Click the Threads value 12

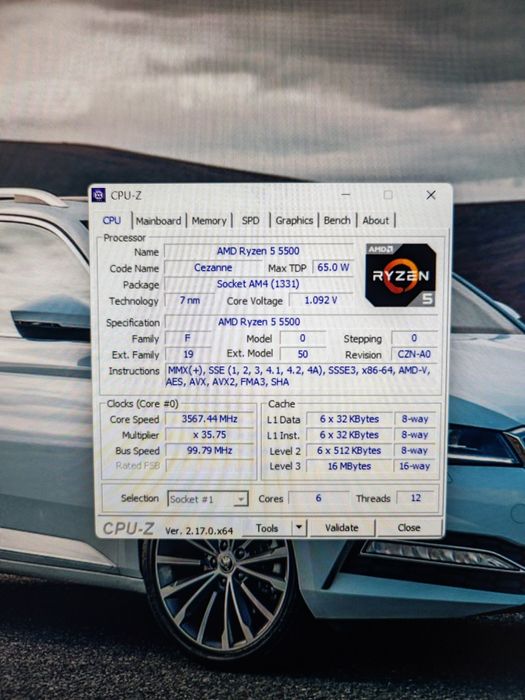(x=416, y=498)
